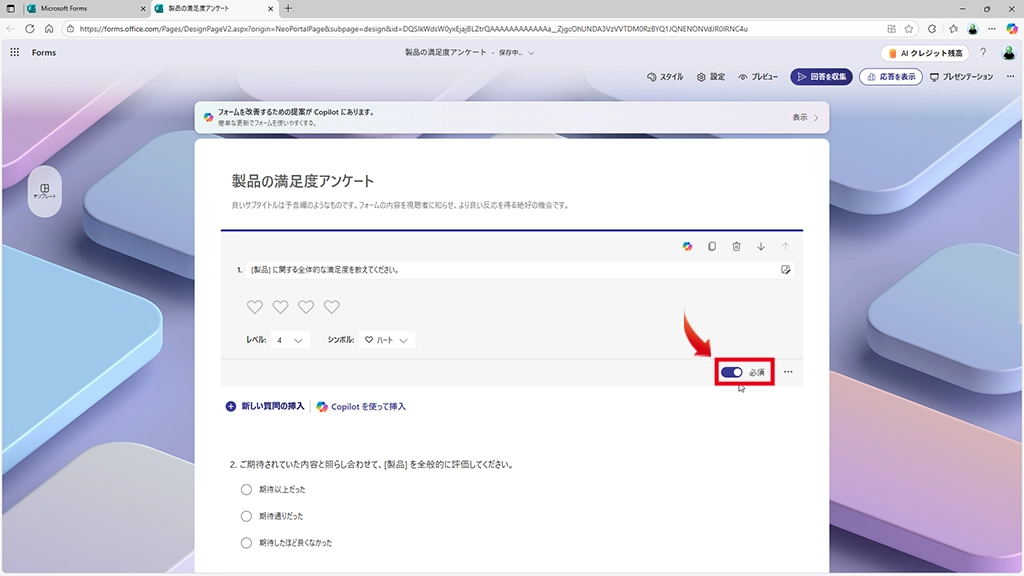Delete question 1 using the trash icon

tap(736, 246)
